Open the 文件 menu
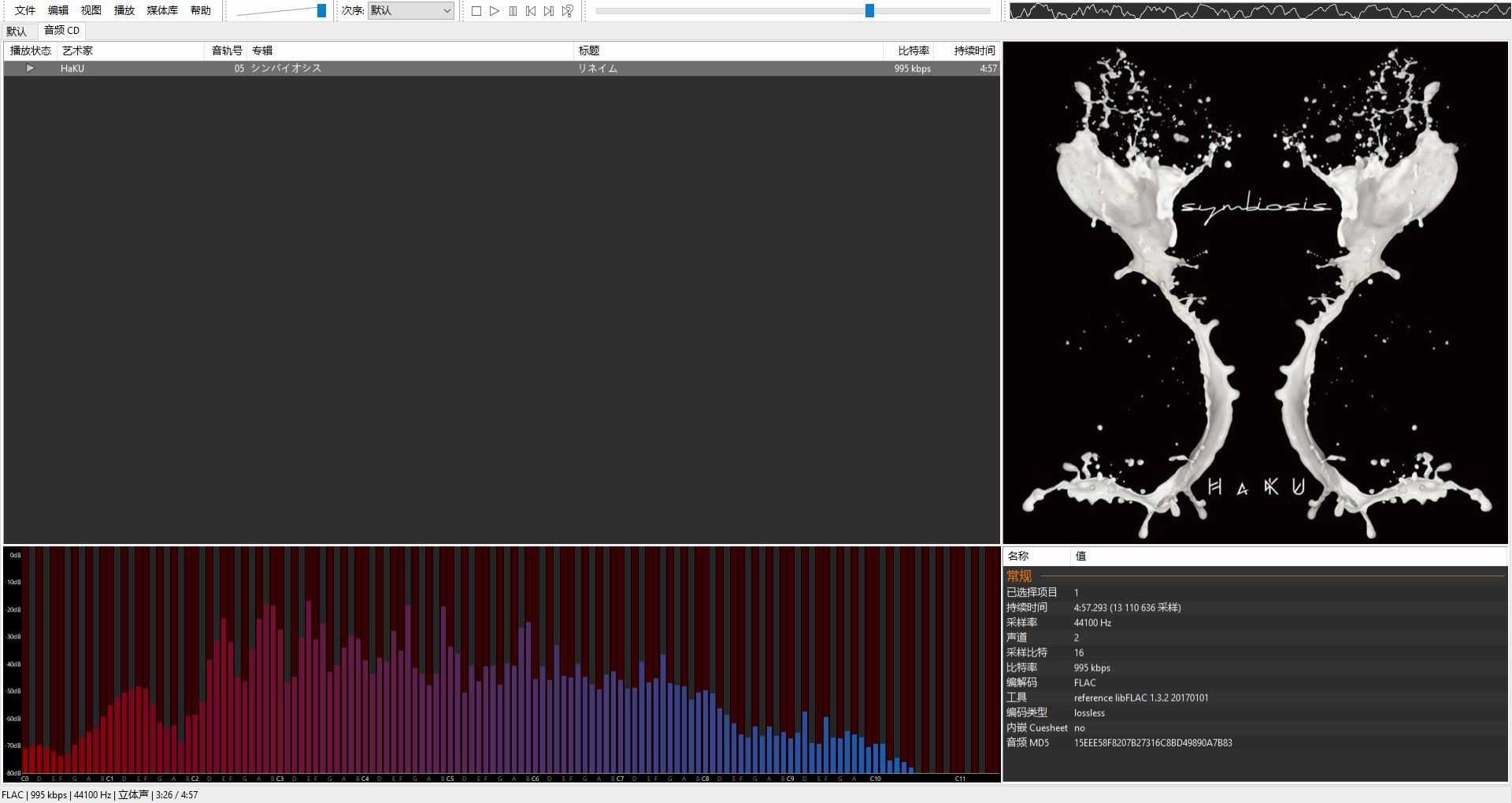 pos(25,10)
